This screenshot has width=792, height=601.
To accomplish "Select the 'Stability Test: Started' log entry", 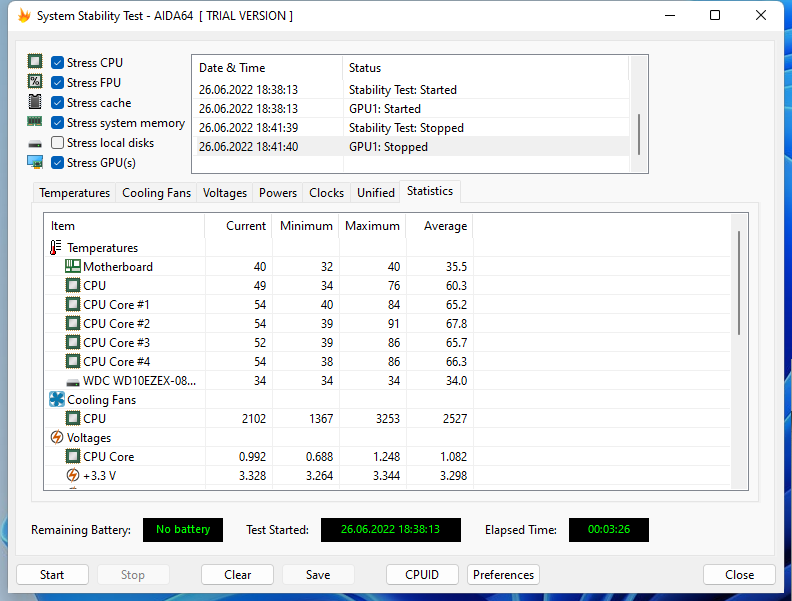I will 411,90.
